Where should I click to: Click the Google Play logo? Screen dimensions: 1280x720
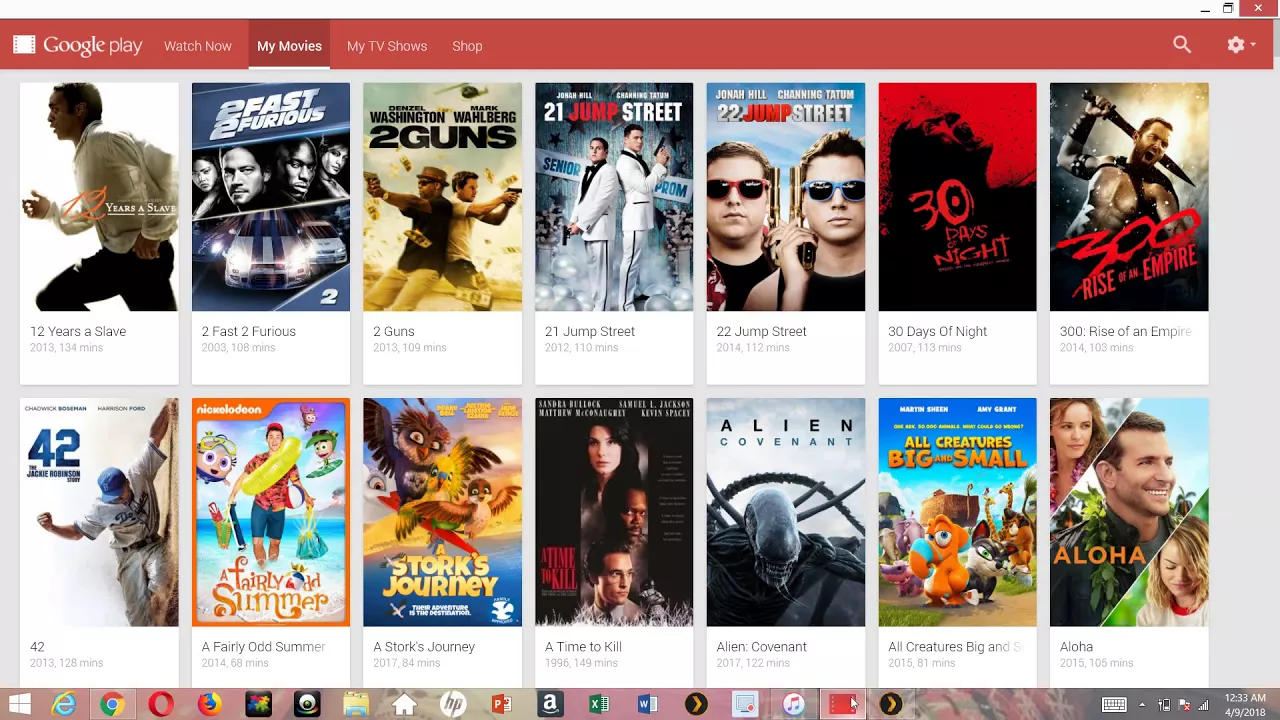78,45
